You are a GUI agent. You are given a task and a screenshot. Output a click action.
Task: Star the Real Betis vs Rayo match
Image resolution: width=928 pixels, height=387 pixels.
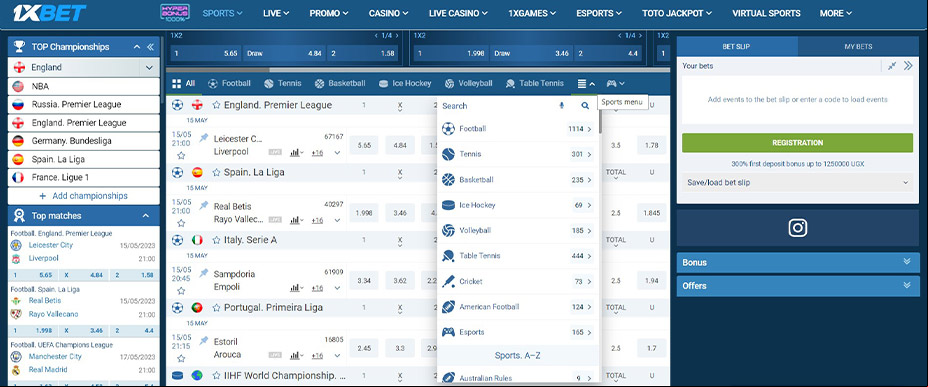tap(181, 223)
